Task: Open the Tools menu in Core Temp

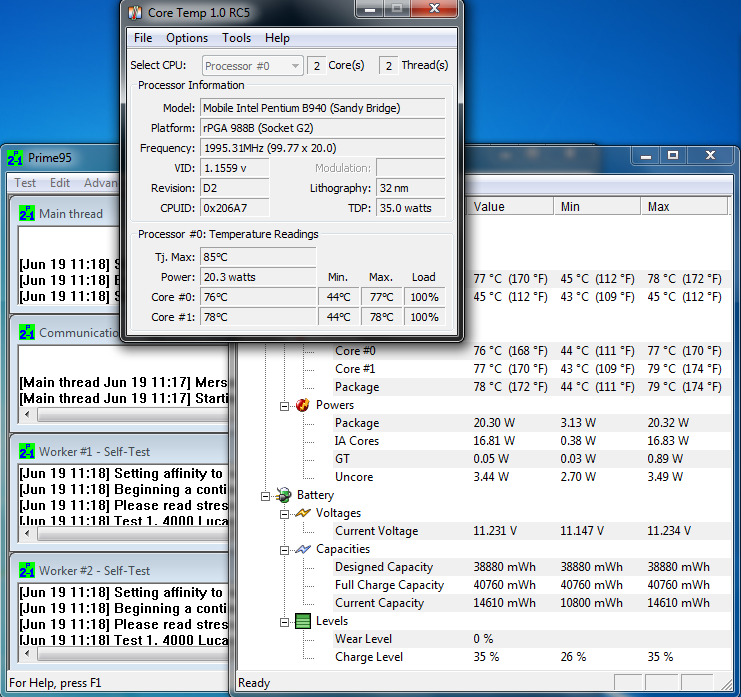Action: point(236,38)
